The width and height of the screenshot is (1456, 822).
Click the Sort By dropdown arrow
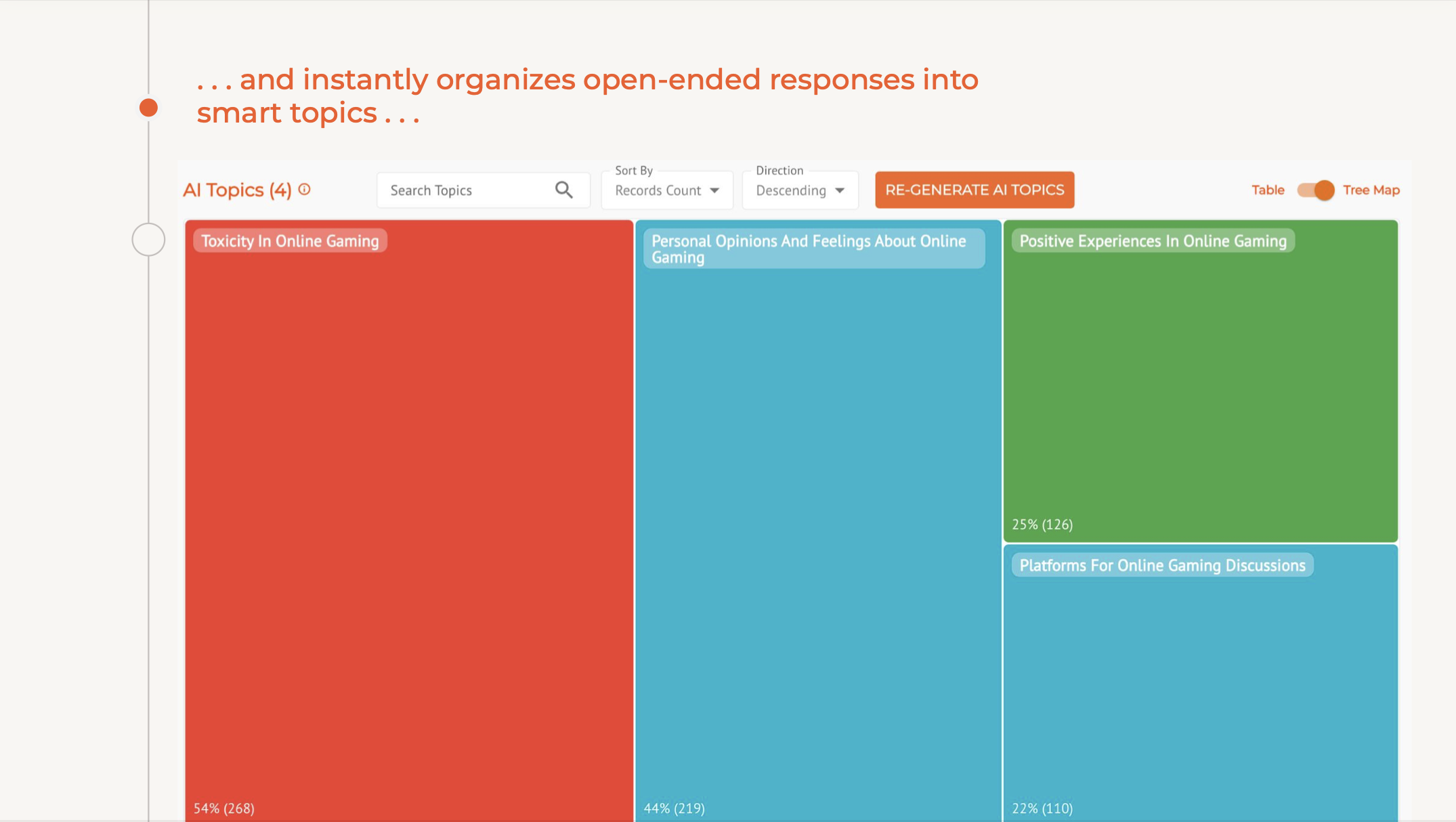tap(714, 191)
